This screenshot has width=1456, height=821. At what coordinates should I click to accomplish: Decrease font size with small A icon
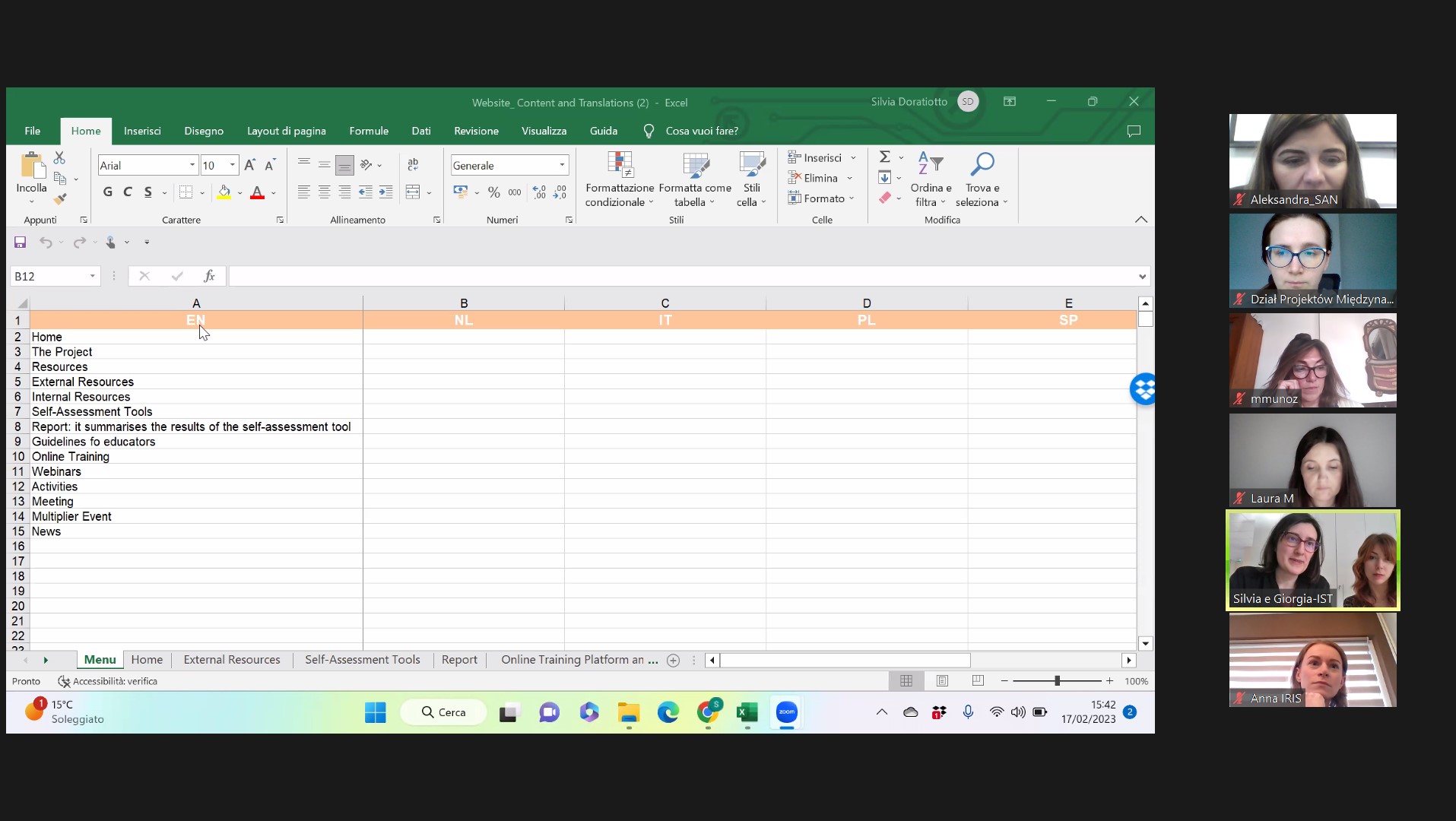(269, 165)
